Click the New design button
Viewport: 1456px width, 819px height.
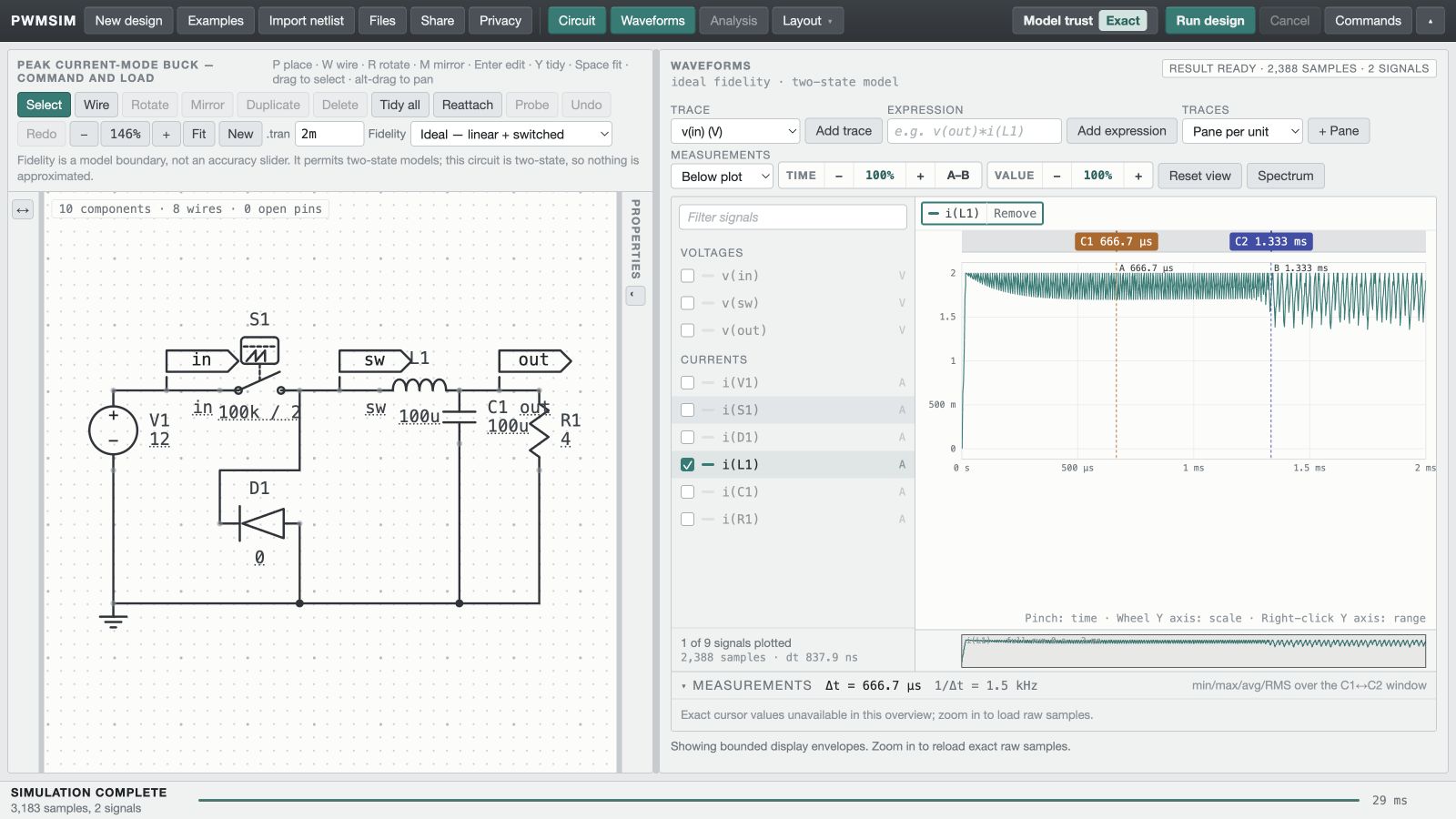(x=128, y=21)
